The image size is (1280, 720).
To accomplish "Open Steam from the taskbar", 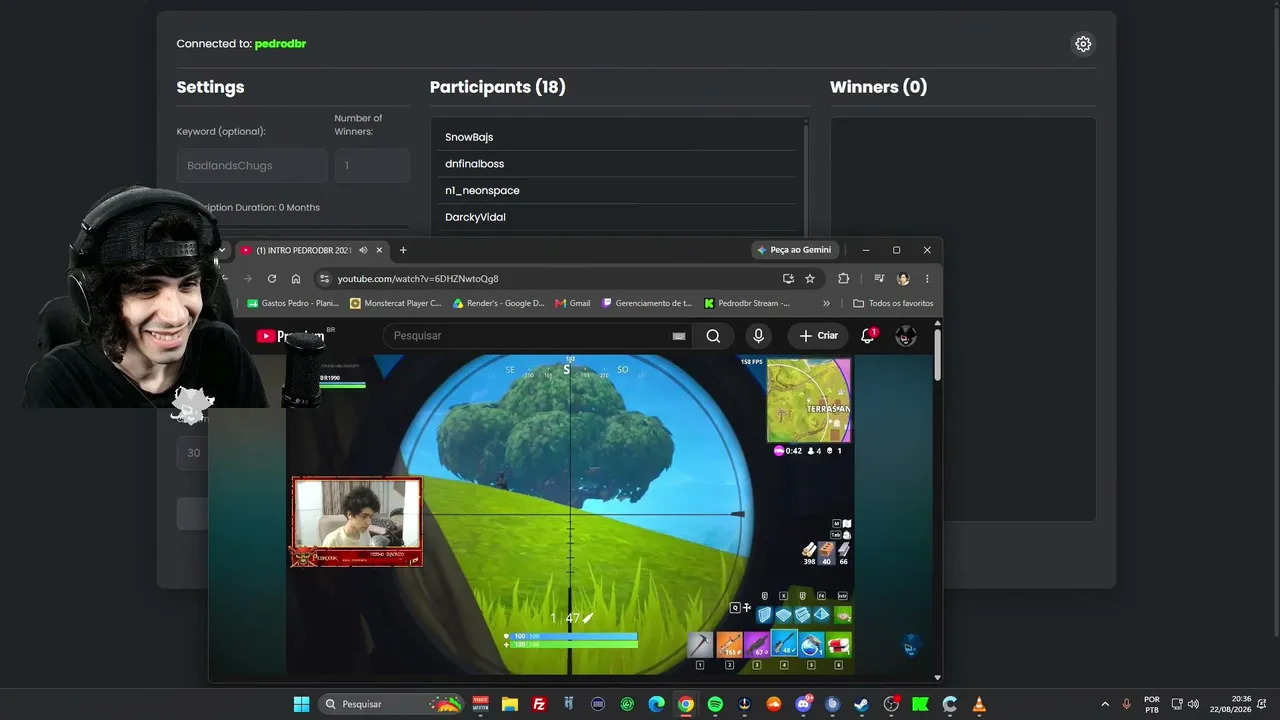I will [862, 704].
